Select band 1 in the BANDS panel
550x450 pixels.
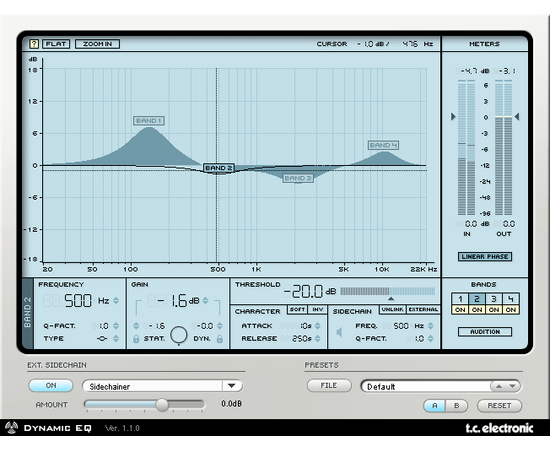coord(460,299)
